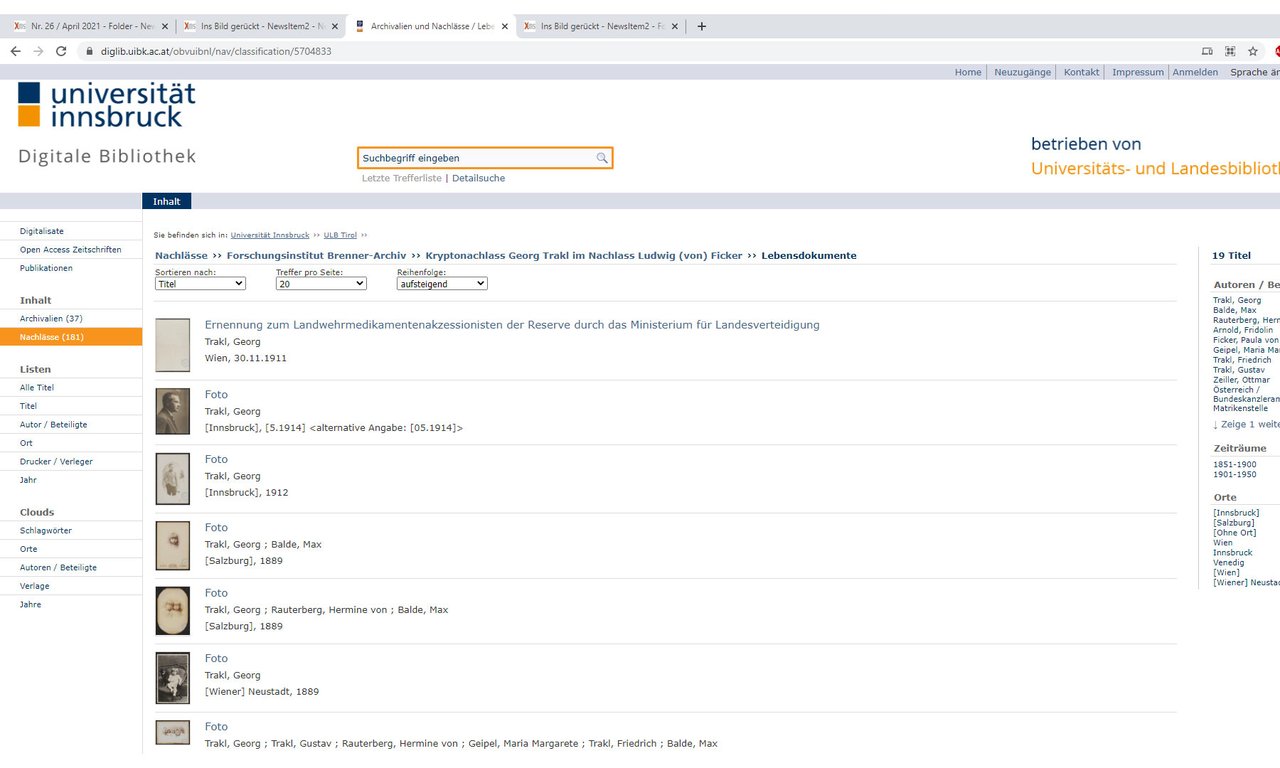Viewport: 1280px width, 768px height.
Task: Reload the page with the refresh icon
Action: pos(61,51)
